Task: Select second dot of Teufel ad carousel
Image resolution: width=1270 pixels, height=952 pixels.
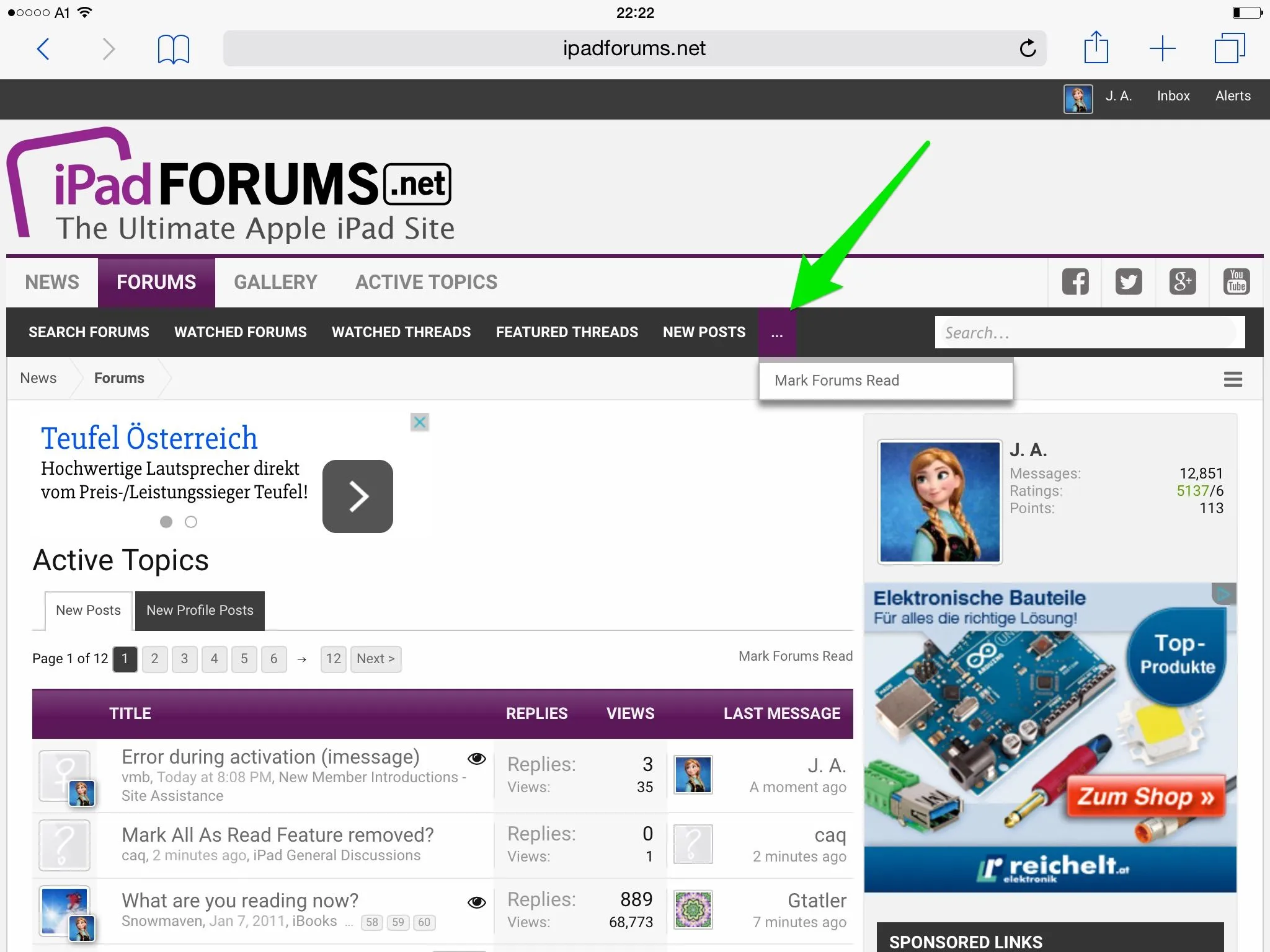Action: (191, 522)
